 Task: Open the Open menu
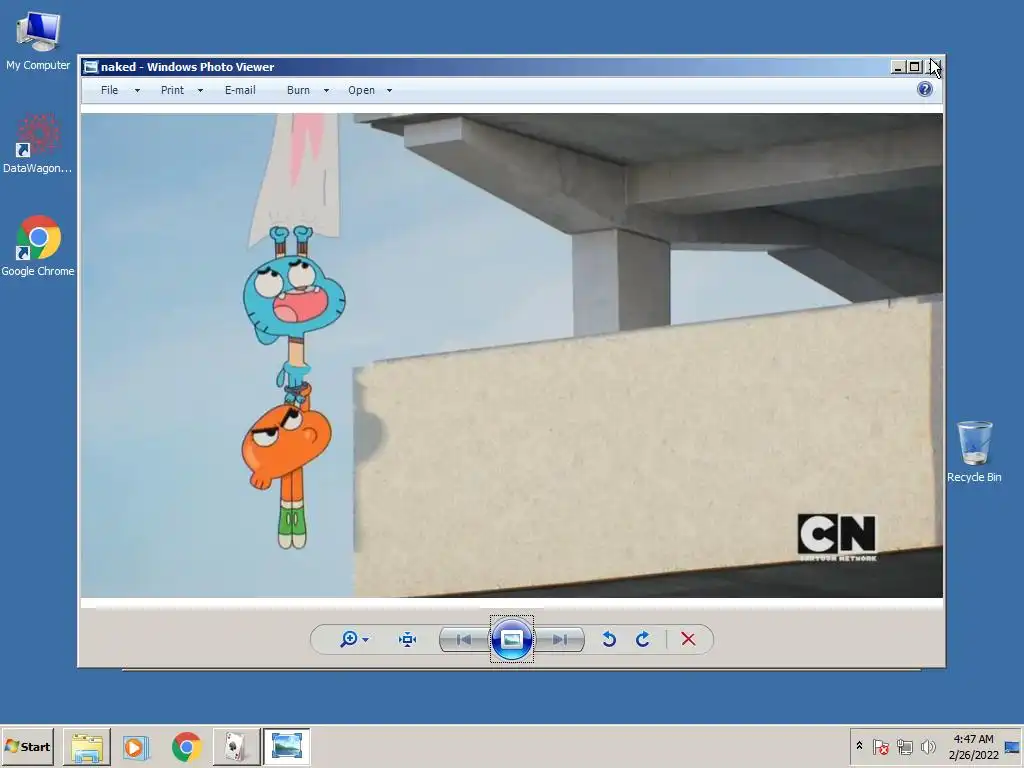click(x=361, y=90)
